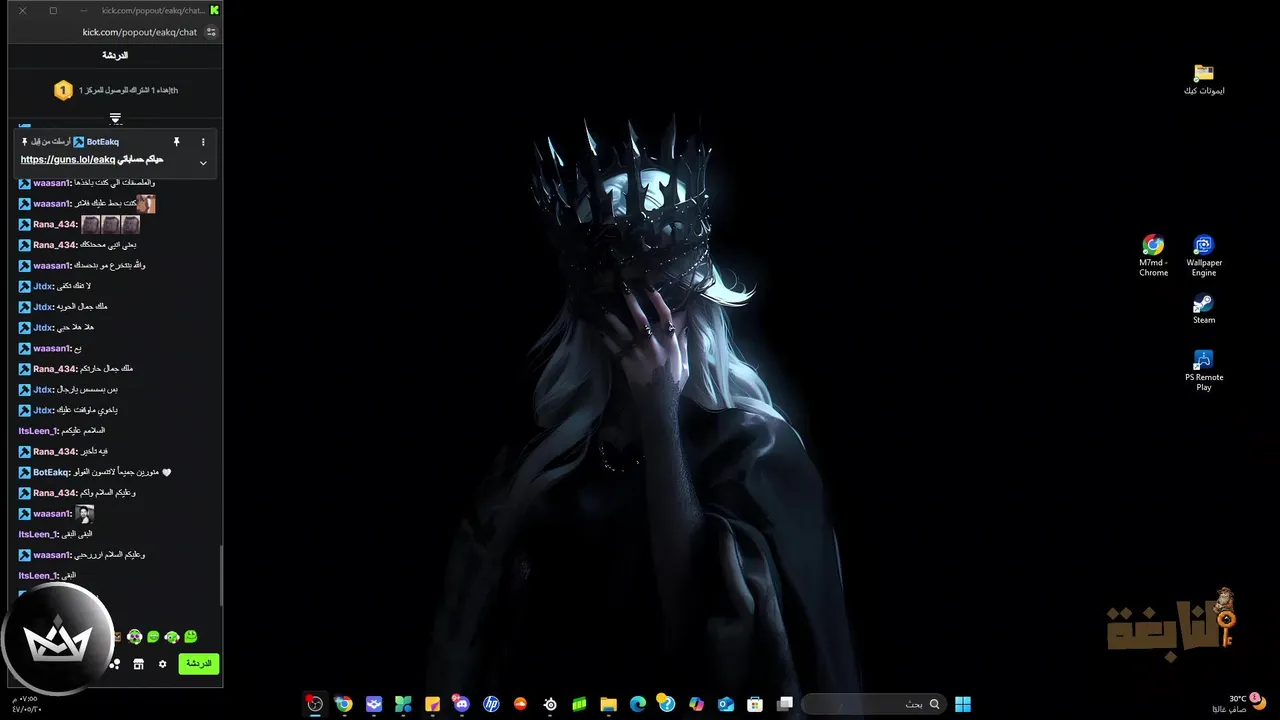The height and width of the screenshot is (720, 1280).
Task: Insert the green laughing emote third from right
Action: 153,637
